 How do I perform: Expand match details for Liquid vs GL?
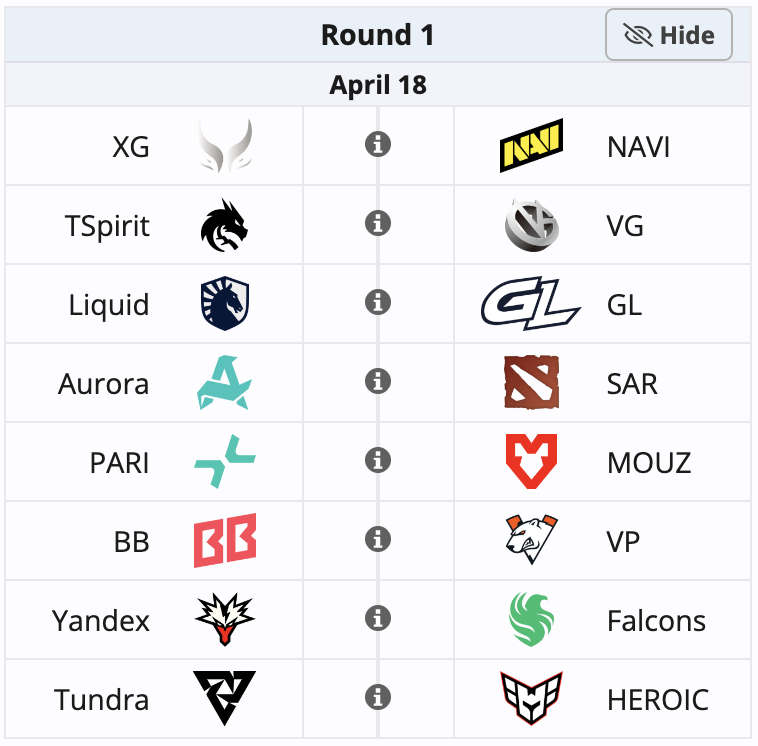(377, 302)
